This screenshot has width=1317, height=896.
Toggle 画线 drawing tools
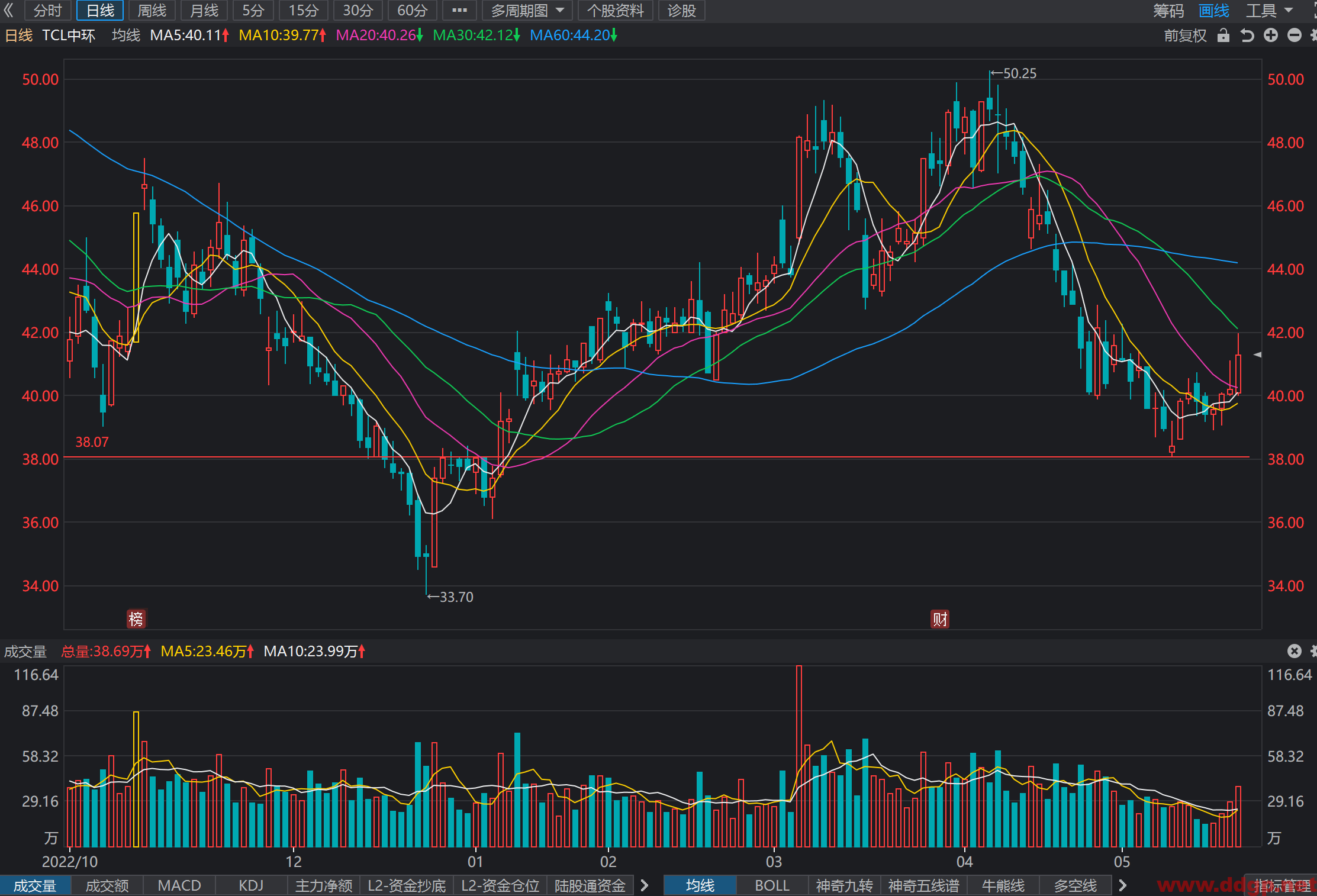tap(1214, 10)
